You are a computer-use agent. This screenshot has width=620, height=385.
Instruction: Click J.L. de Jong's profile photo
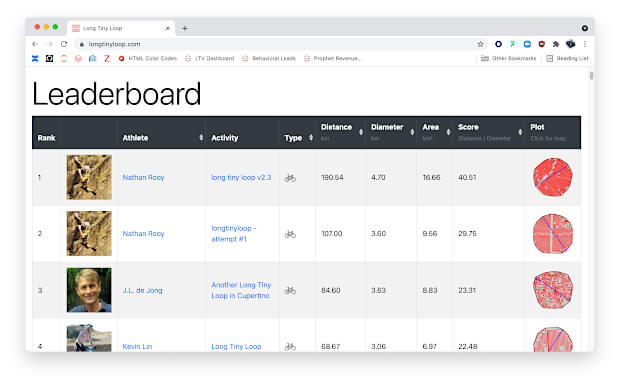tap(89, 290)
